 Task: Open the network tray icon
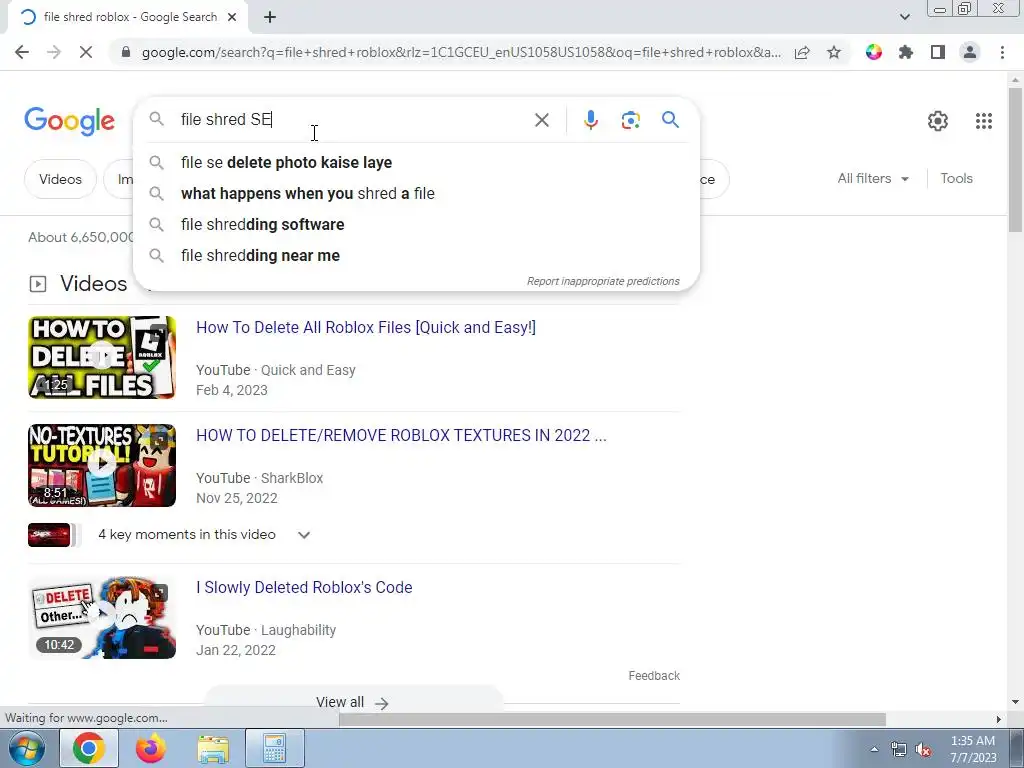(899, 750)
